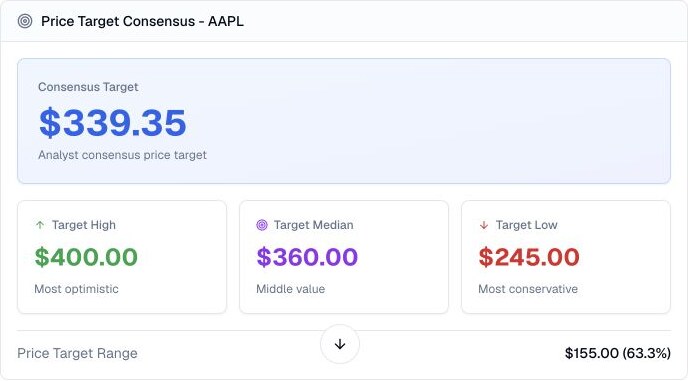
Task: Click the 'Target Median' label
Action: [314, 225]
